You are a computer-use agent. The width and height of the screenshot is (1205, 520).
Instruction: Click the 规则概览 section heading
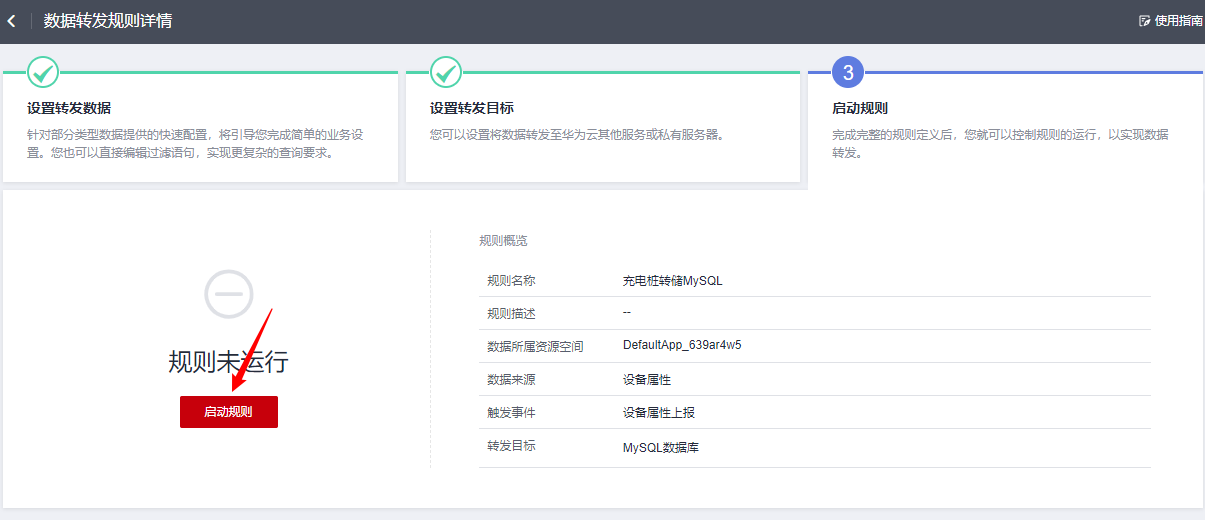pos(503,241)
